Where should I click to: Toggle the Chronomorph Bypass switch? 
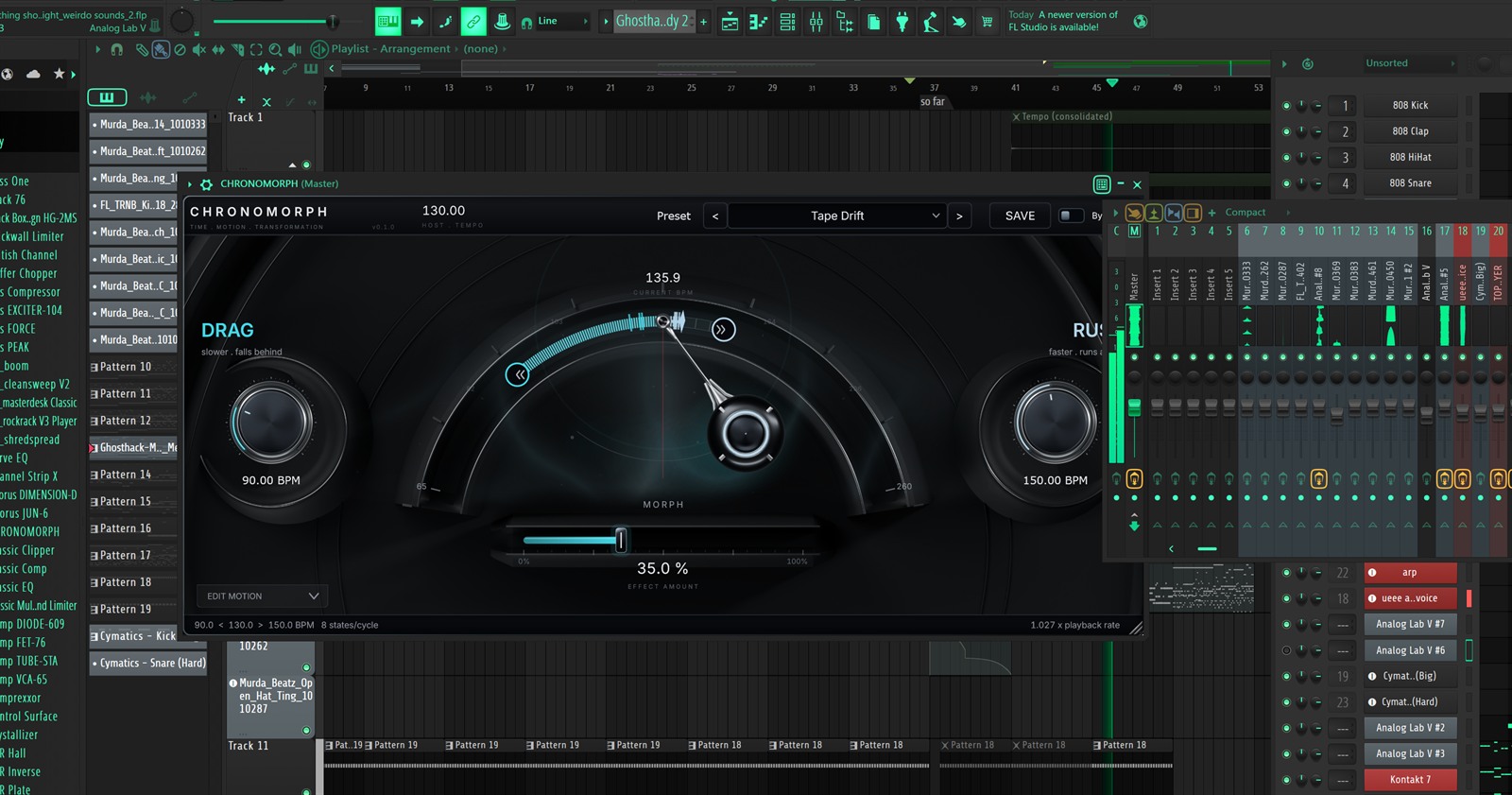(x=1071, y=216)
